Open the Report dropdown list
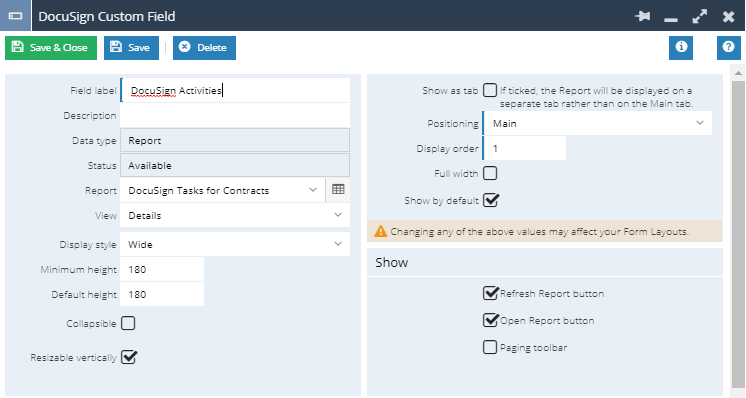The image size is (746, 398). point(223,190)
